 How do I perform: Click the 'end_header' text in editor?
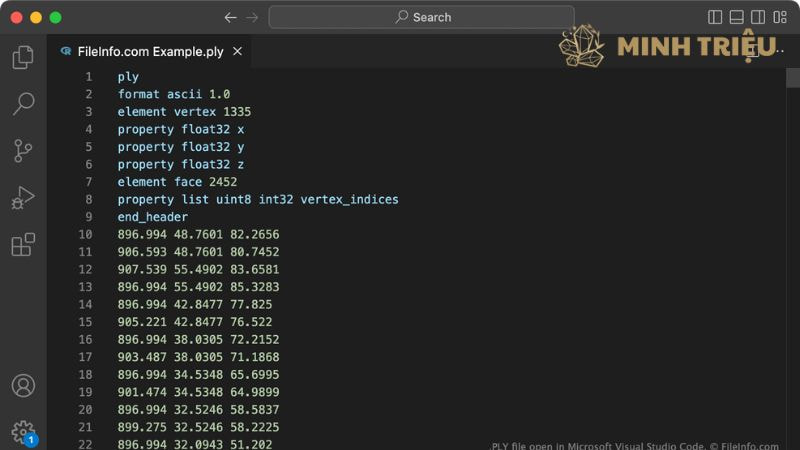(152, 217)
